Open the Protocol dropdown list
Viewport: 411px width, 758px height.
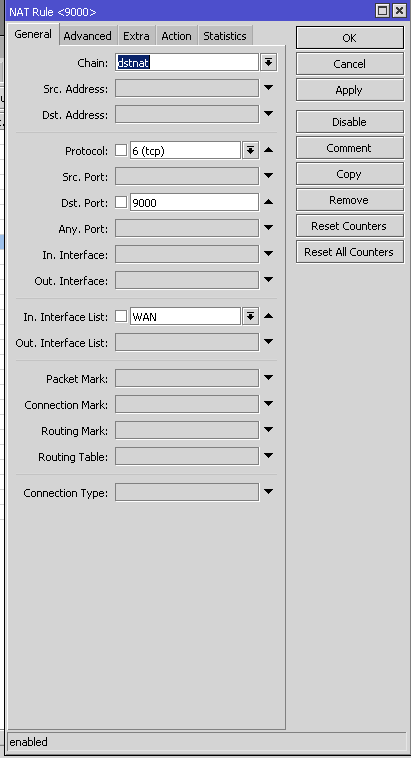coord(250,150)
